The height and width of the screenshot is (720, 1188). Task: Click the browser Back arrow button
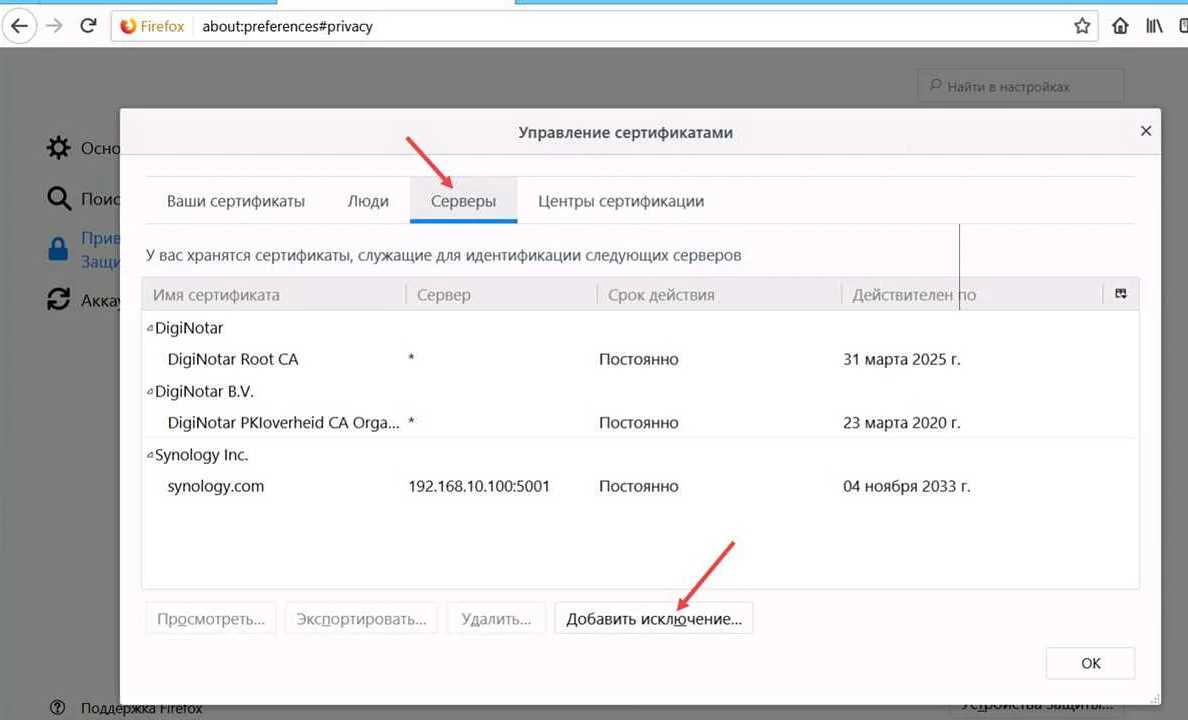(x=19, y=26)
